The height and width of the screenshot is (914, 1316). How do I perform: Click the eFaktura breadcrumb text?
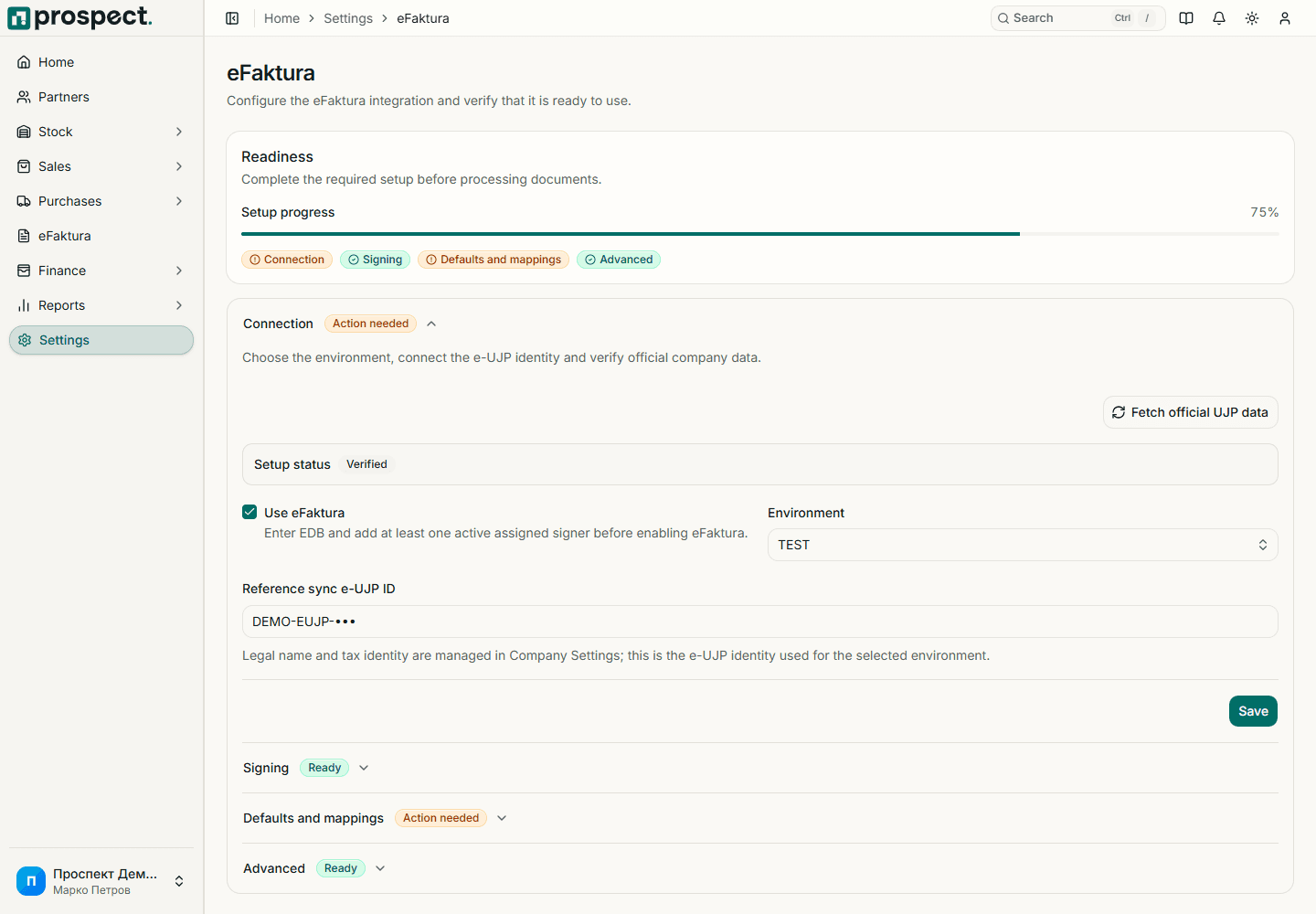(x=423, y=18)
